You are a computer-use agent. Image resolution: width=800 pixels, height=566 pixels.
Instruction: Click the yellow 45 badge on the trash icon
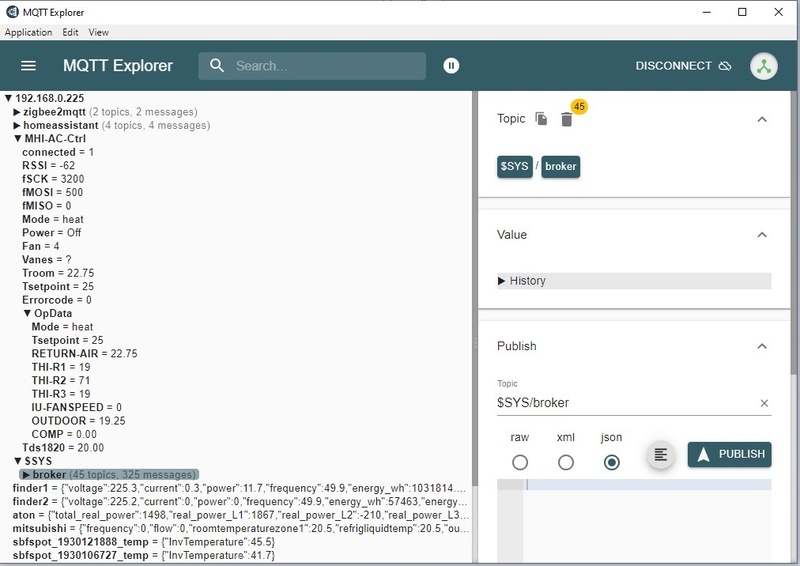pos(579,107)
